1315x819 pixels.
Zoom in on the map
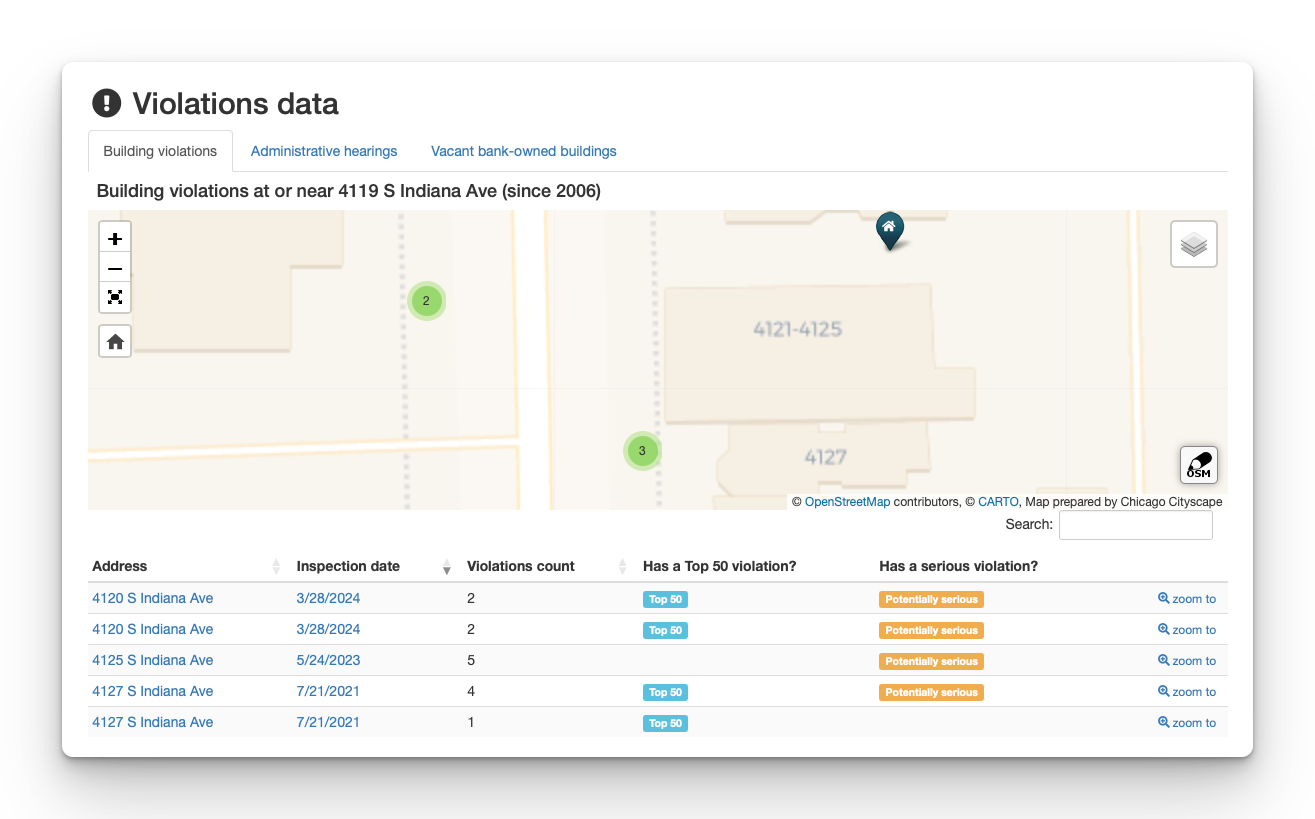pyautogui.click(x=115, y=239)
